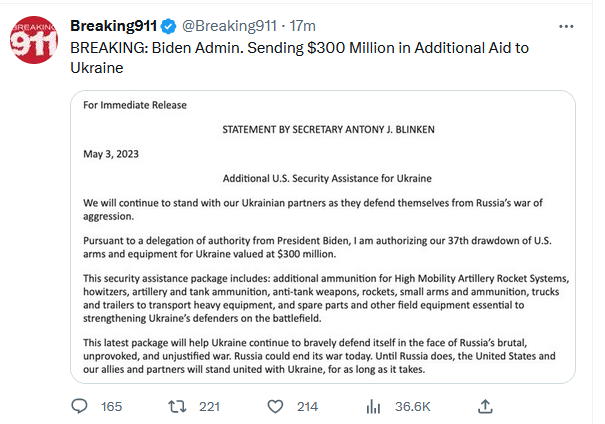The image size is (605, 424).
Task: Click the 'May 3, 2023' date in statement
Action: [x=113, y=154]
